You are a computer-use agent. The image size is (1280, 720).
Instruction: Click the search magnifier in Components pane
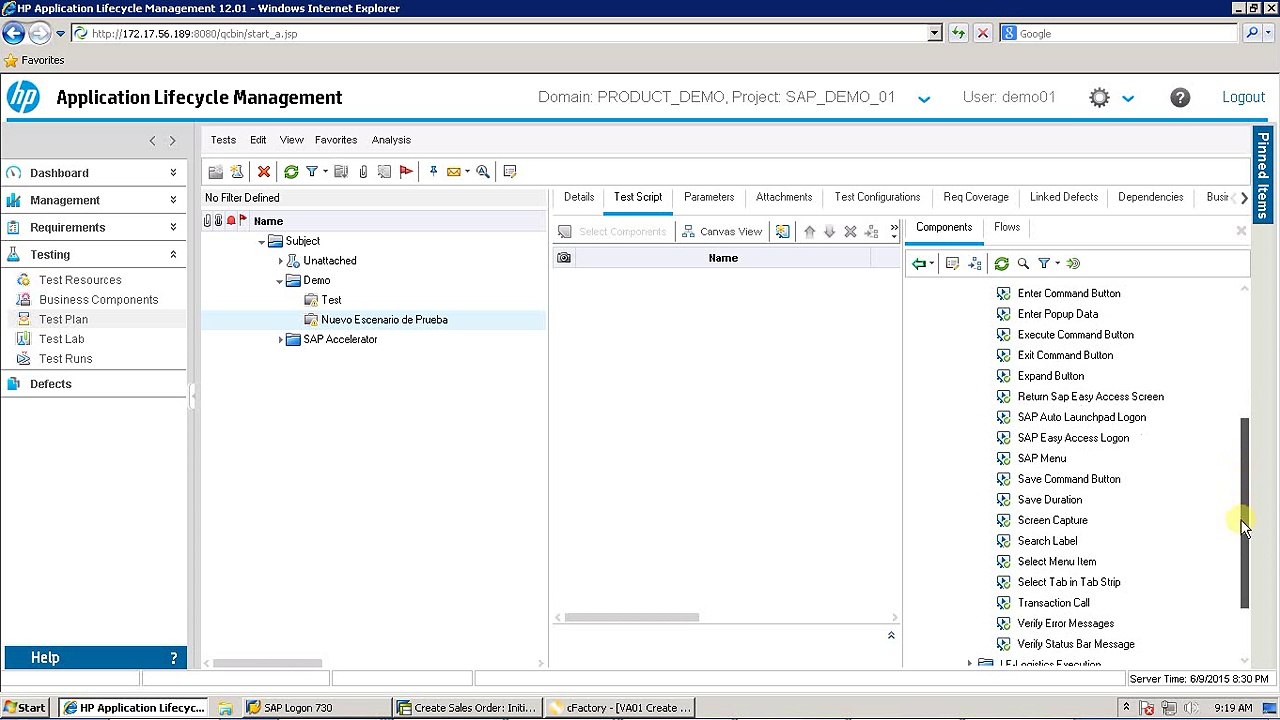[1023, 264]
